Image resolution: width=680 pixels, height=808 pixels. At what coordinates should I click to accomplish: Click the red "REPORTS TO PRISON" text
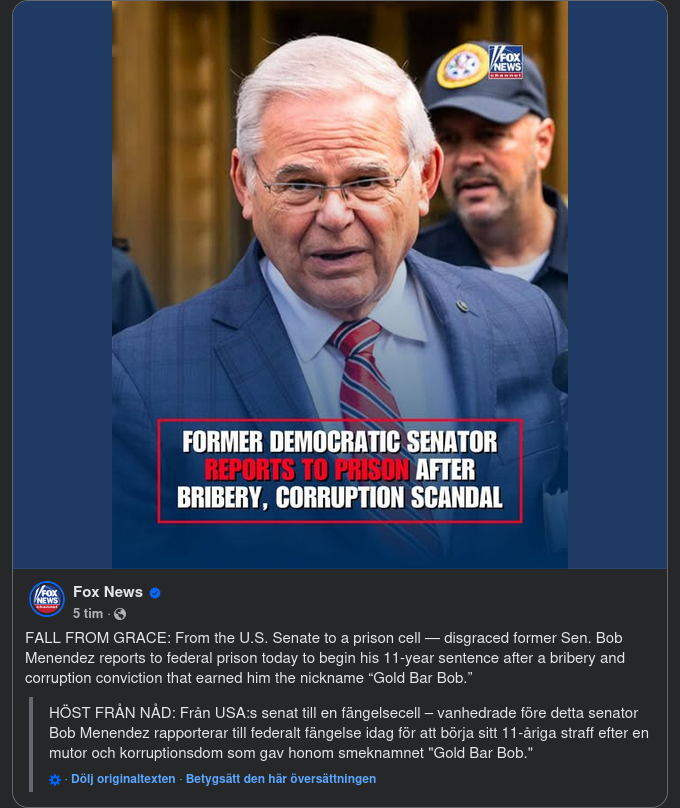click(x=307, y=469)
